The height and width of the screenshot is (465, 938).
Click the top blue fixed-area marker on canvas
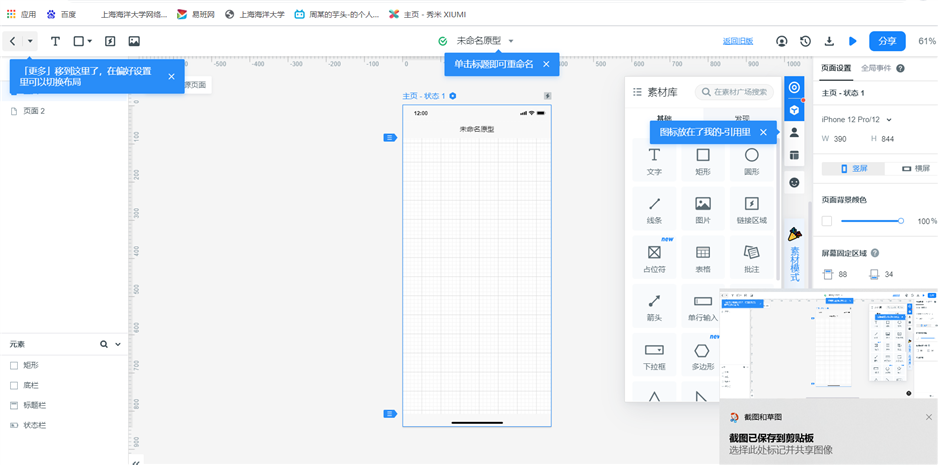coord(390,138)
